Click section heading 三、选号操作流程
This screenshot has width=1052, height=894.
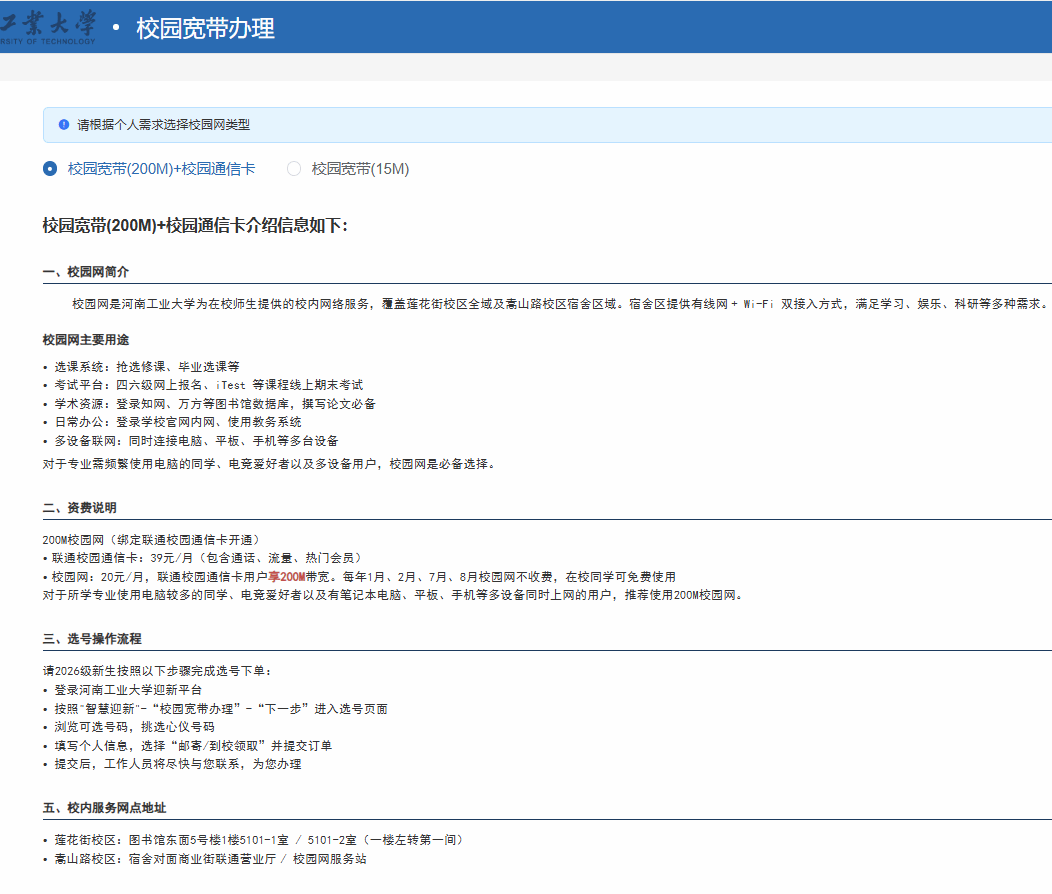click(x=92, y=638)
